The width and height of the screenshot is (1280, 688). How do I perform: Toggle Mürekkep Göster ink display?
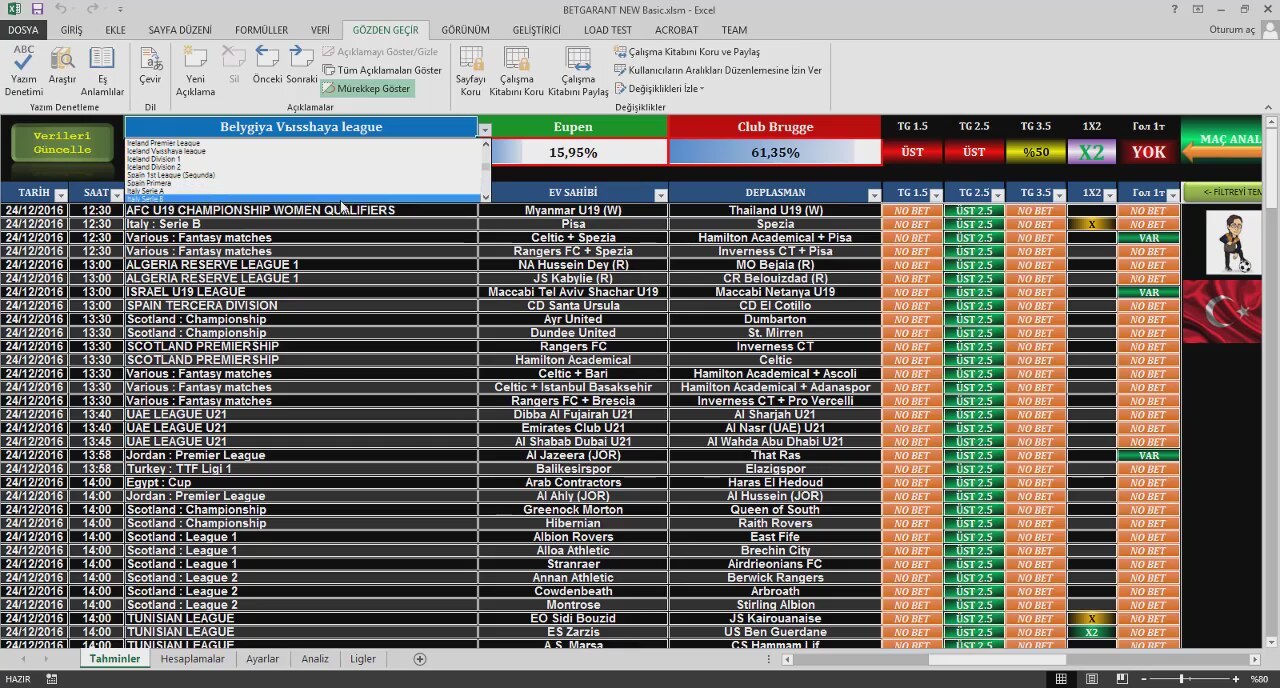click(366, 88)
